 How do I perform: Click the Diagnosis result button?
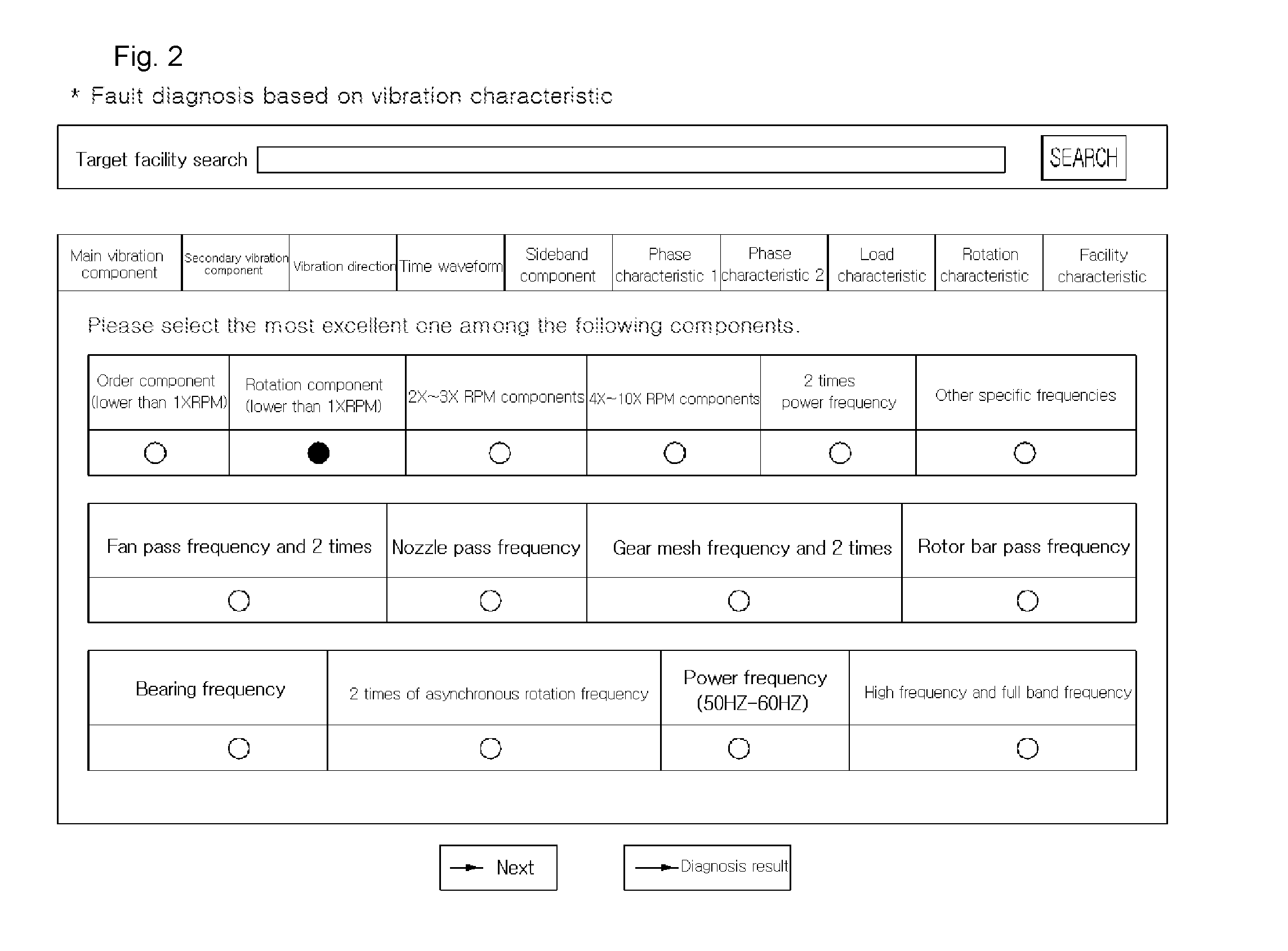click(x=718, y=868)
